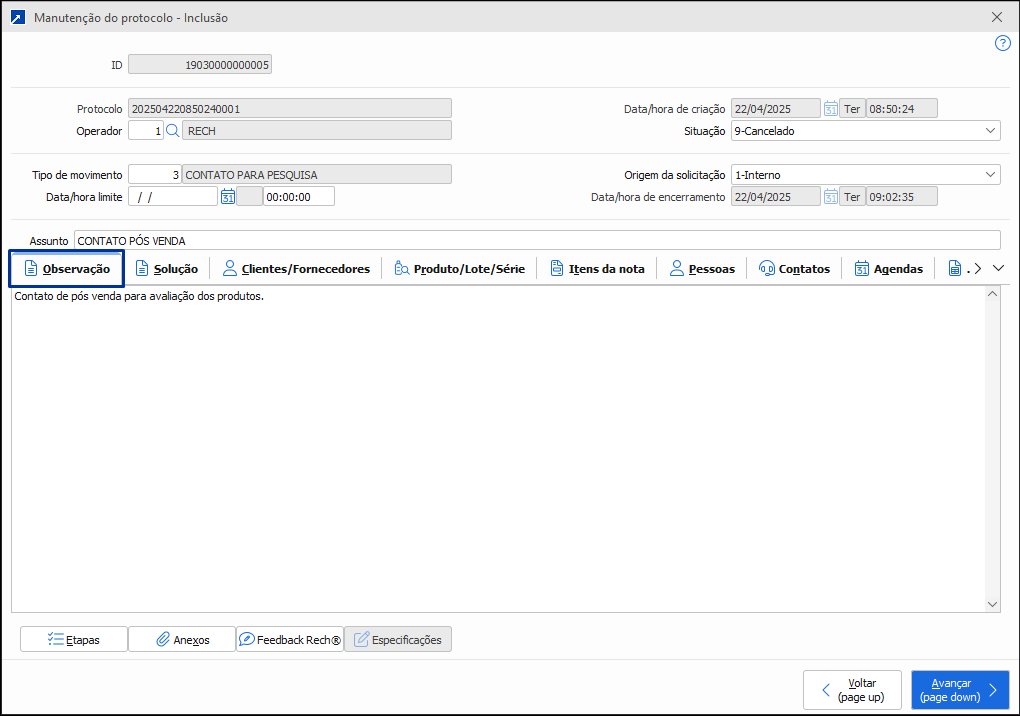Viewport: 1020px width, 716px height.
Task: Click the observation text scrollbar down arrow
Action: (992, 604)
